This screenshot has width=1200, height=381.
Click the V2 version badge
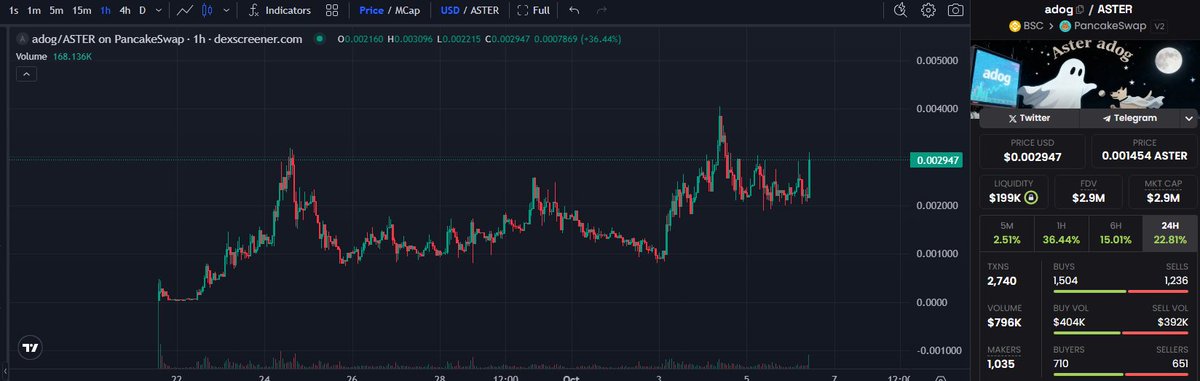click(x=1160, y=26)
